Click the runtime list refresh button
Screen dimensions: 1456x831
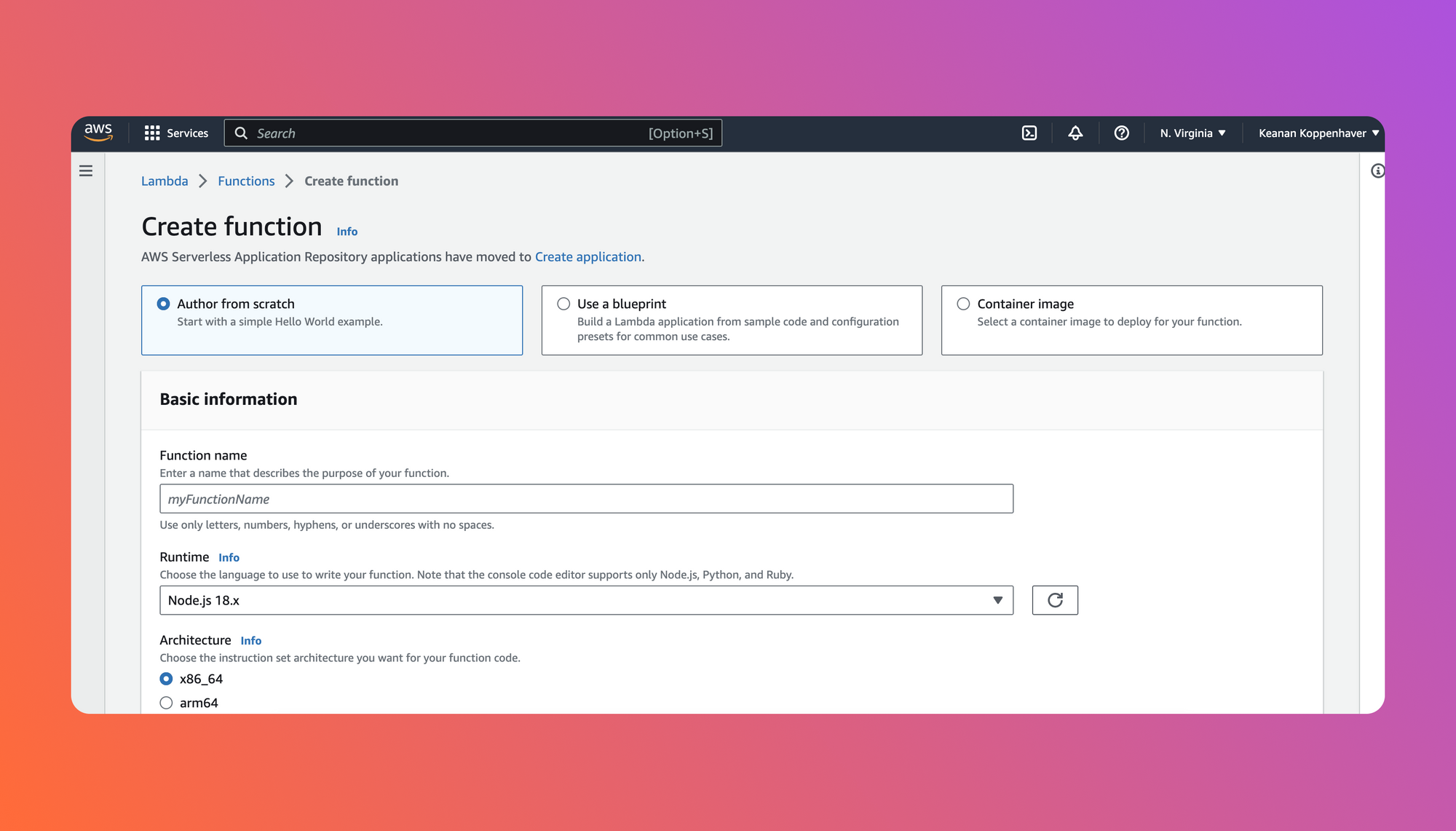[1055, 600]
